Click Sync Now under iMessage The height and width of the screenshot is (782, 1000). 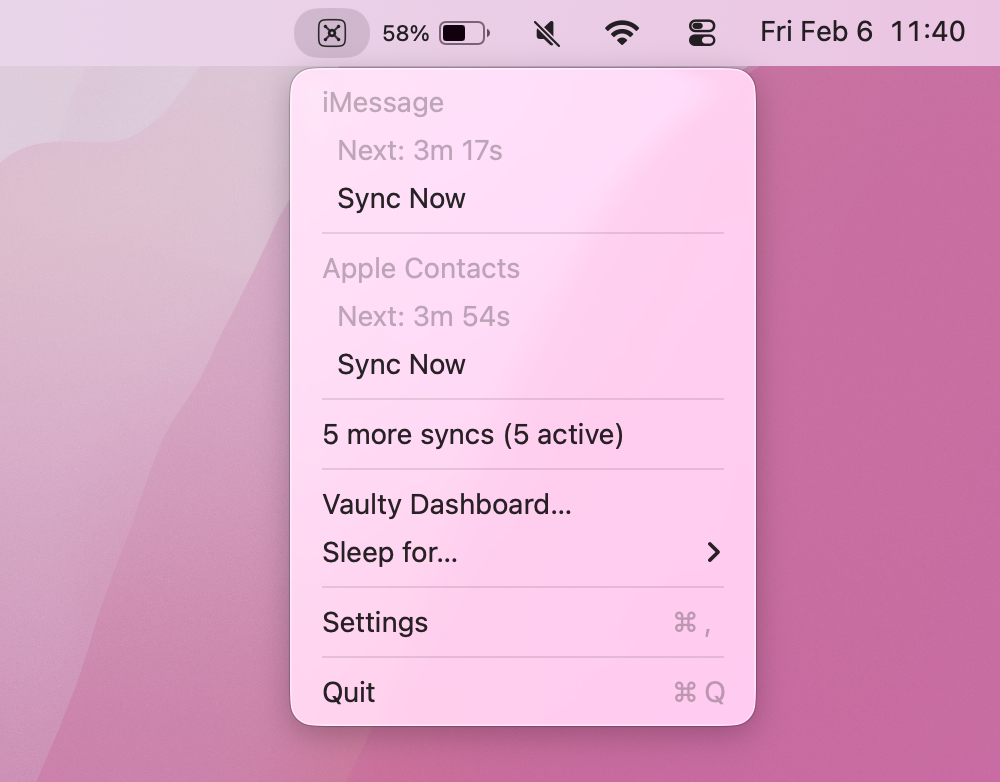(400, 198)
